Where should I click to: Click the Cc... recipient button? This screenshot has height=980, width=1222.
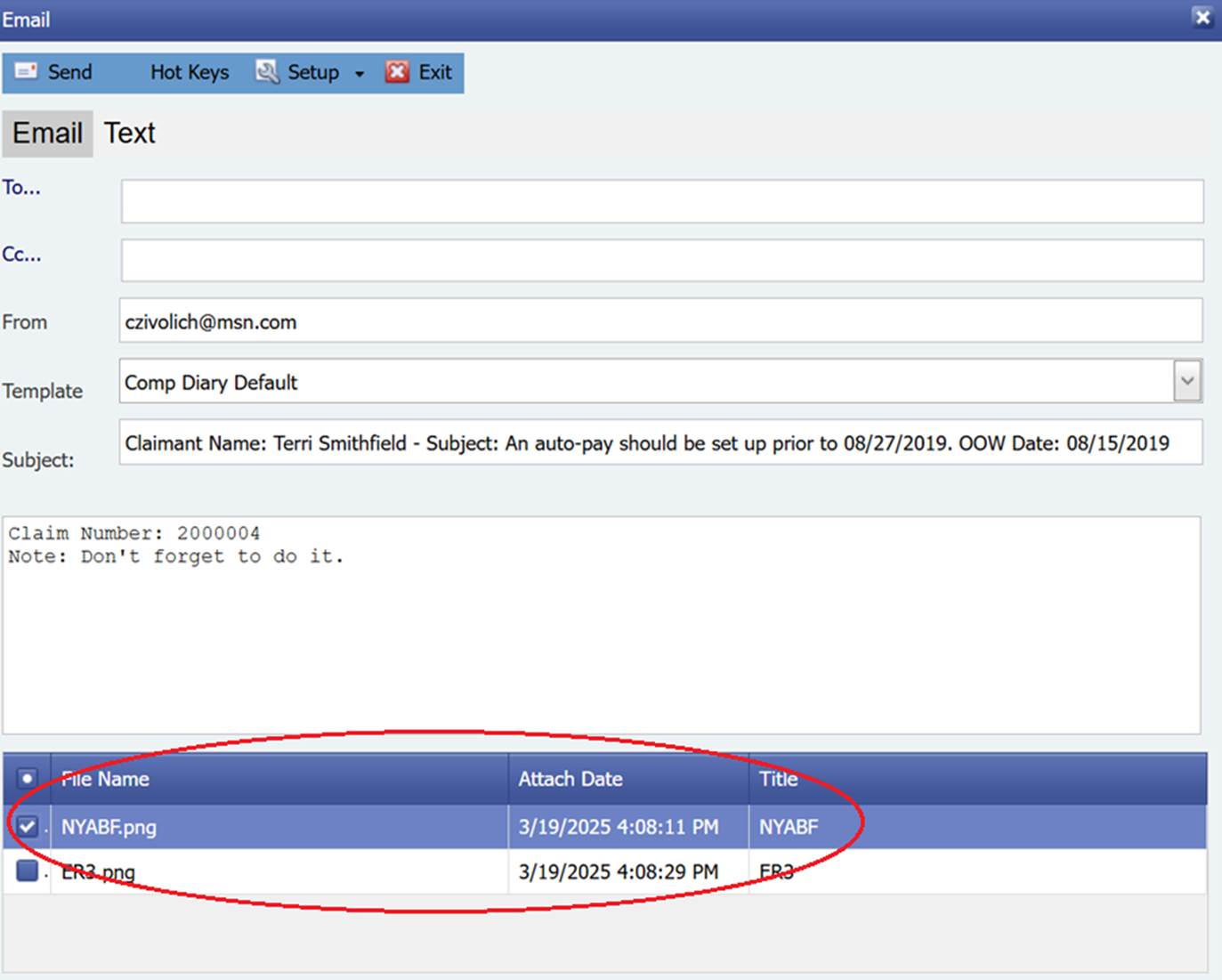point(21,255)
